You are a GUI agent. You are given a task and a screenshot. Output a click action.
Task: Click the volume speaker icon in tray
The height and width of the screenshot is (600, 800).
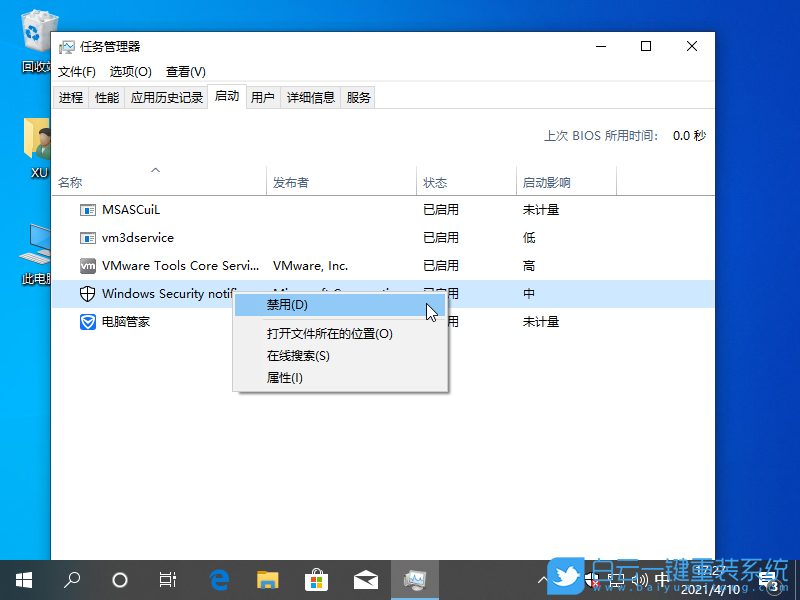pos(640,578)
